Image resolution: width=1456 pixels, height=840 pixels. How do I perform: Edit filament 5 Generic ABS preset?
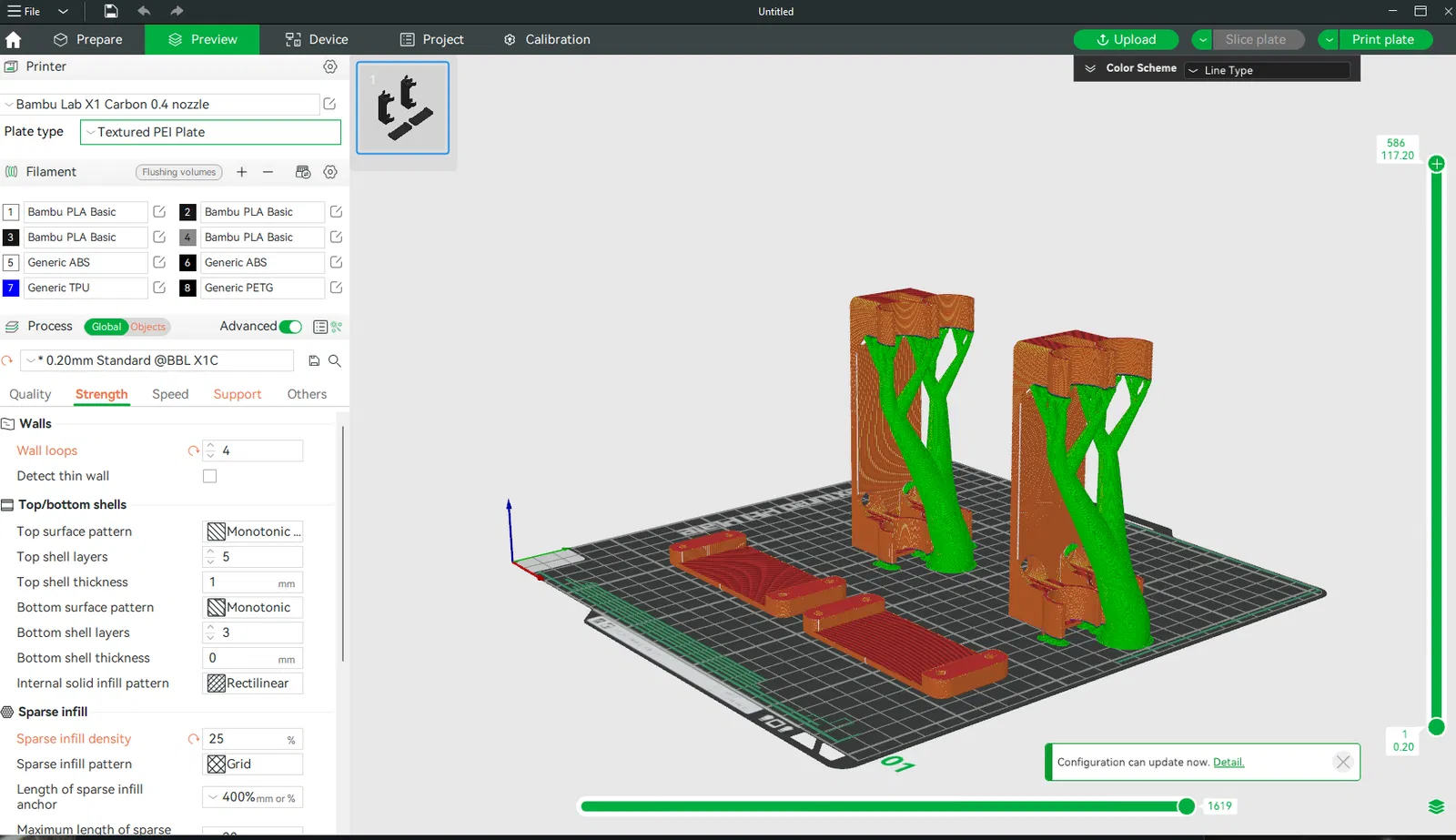pyautogui.click(x=159, y=262)
